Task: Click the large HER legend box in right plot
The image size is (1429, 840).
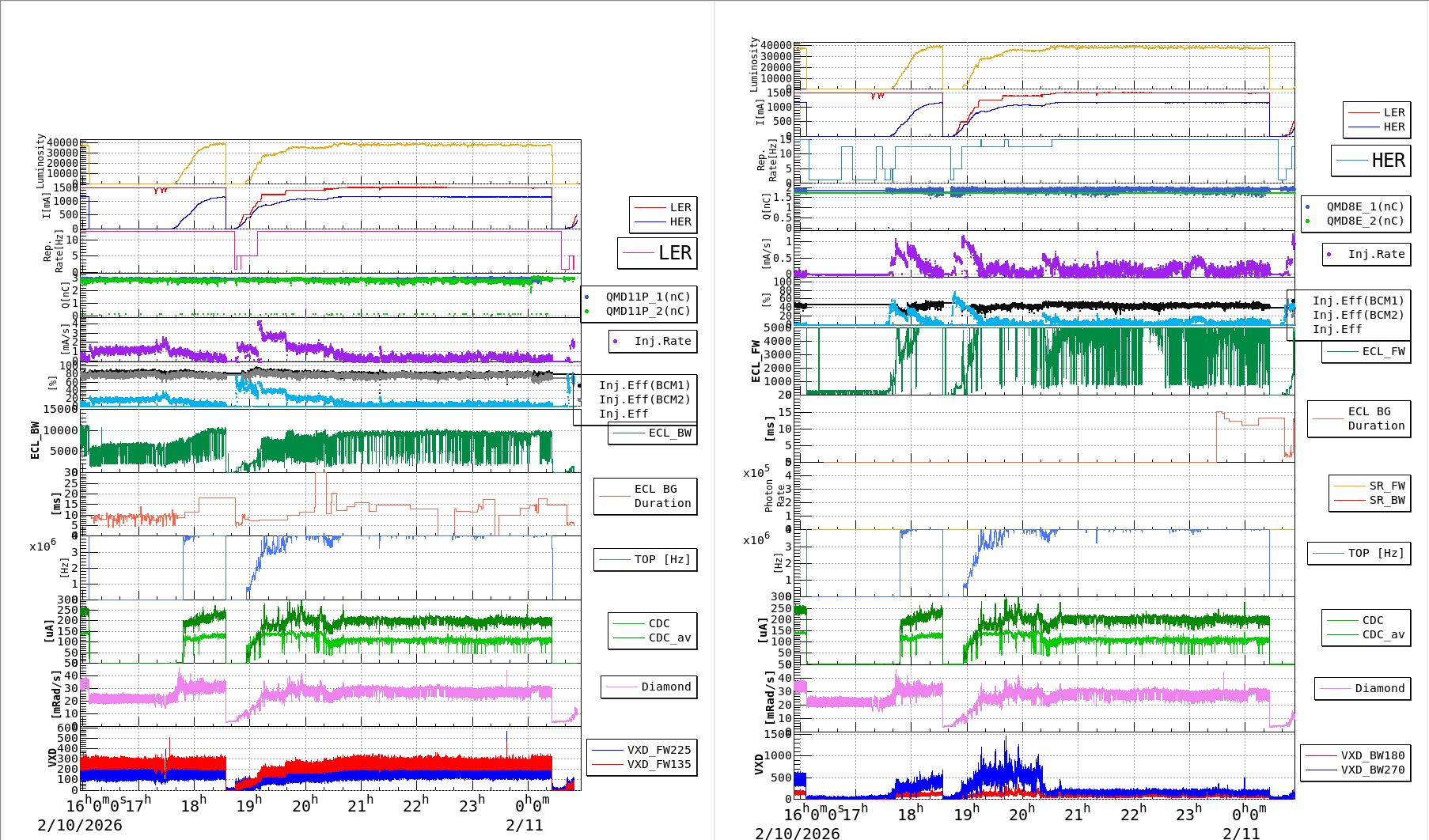Action: [1371, 161]
